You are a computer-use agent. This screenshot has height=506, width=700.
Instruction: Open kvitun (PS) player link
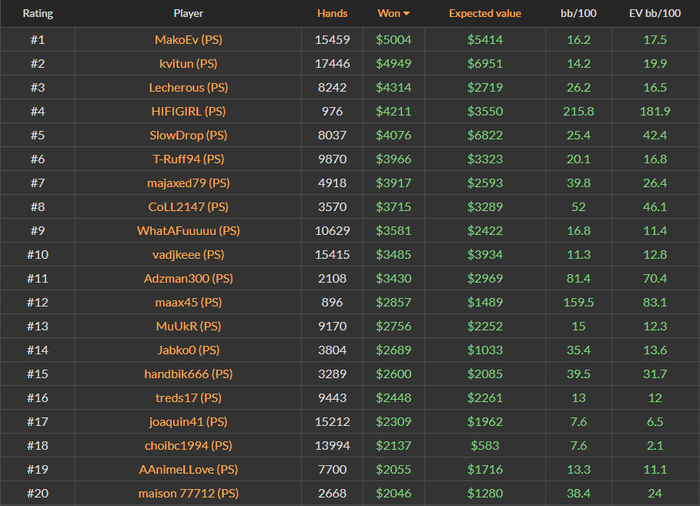(x=188, y=64)
